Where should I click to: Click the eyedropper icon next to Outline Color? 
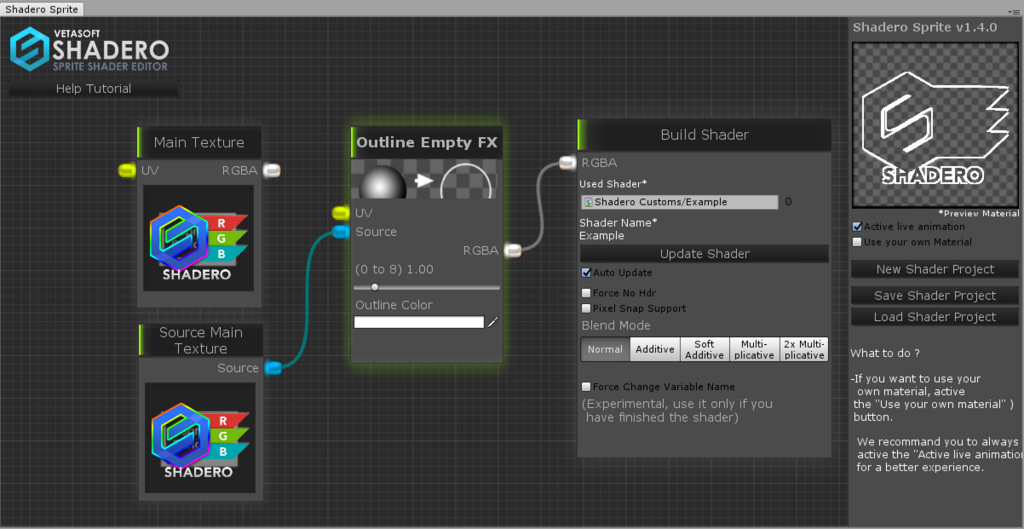(x=493, y=322)
